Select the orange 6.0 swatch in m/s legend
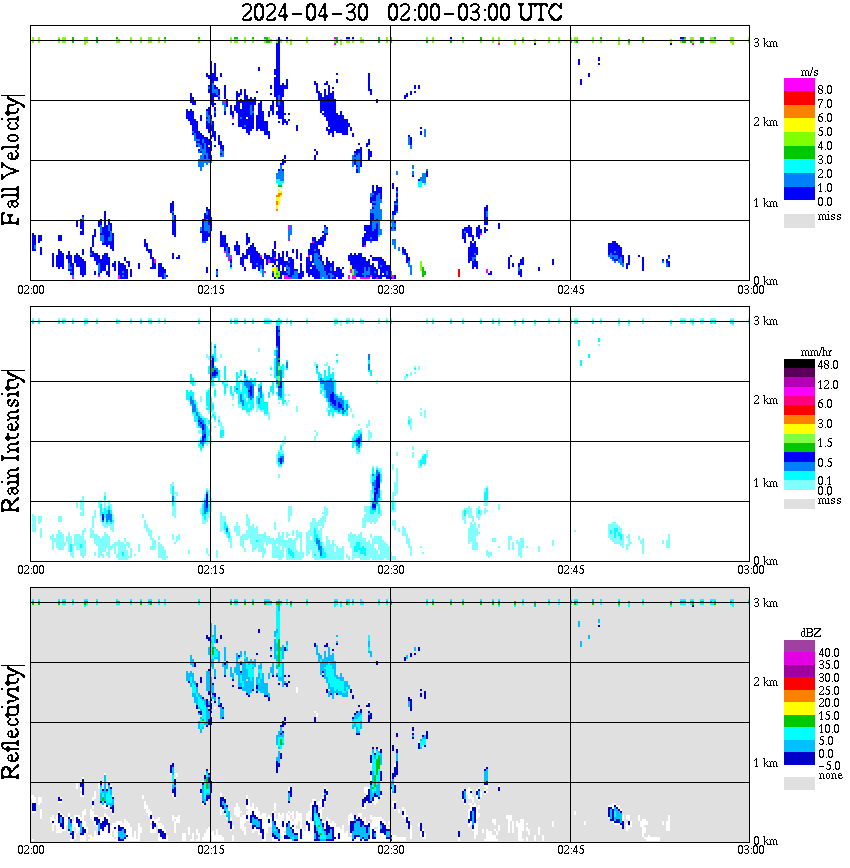This screenshot has height=868, width=850. click(x=799, y=112)
